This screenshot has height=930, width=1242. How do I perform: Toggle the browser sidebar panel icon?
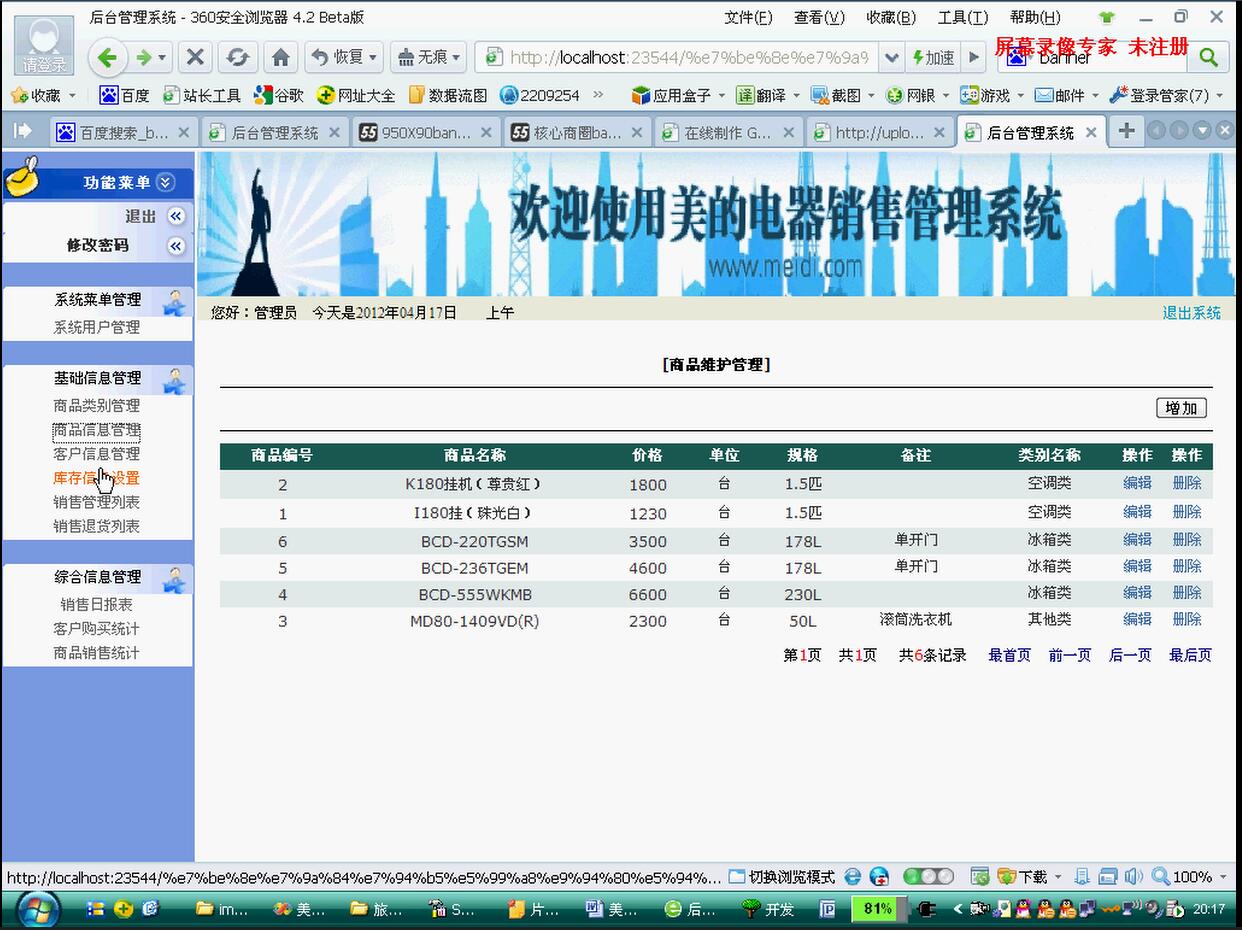click(x=22, y=132)
